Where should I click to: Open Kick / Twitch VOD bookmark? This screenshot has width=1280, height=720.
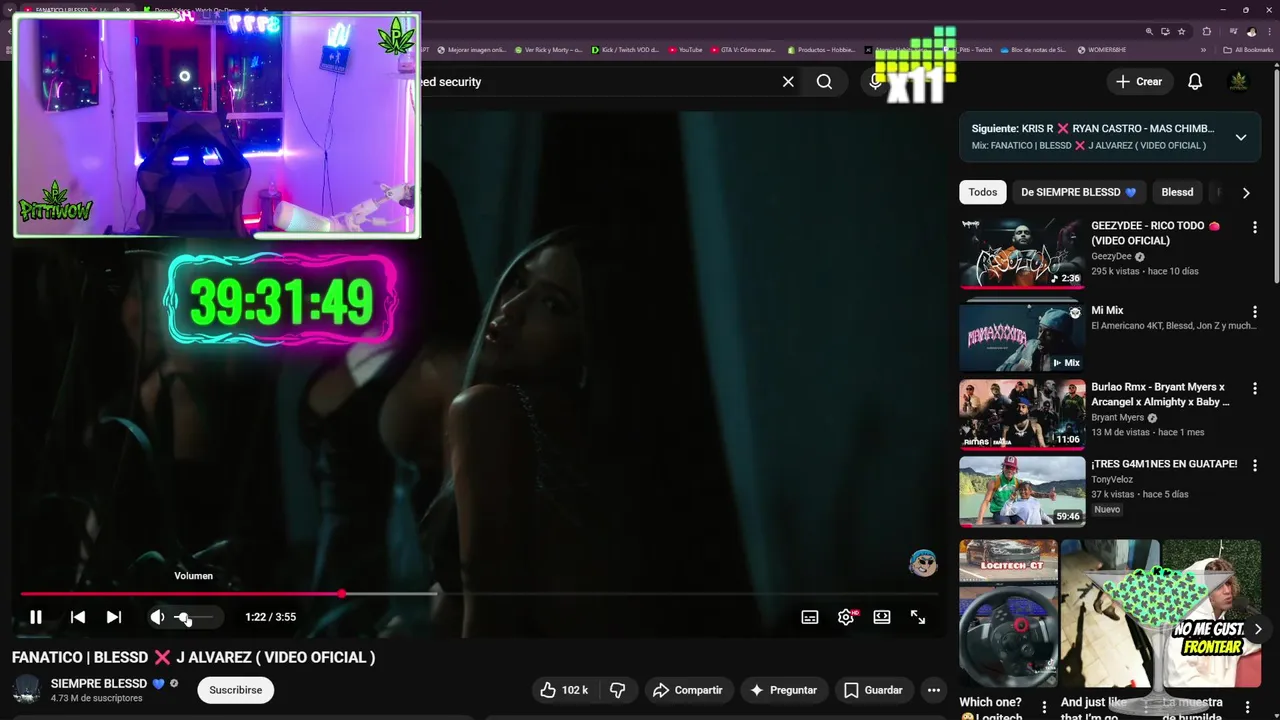(625, 49)
